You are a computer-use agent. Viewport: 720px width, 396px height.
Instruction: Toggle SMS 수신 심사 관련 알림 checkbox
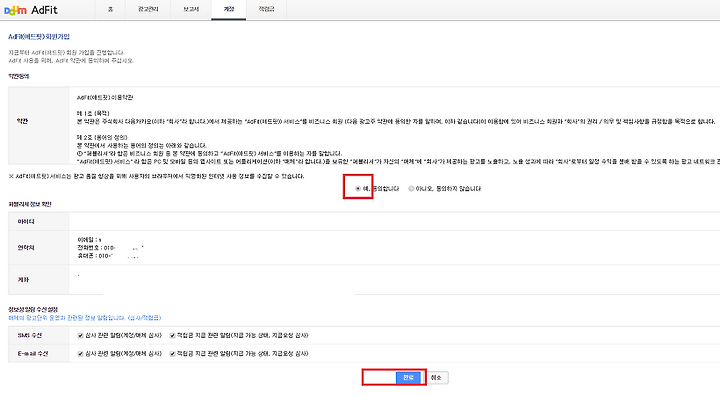pos(80,335)
